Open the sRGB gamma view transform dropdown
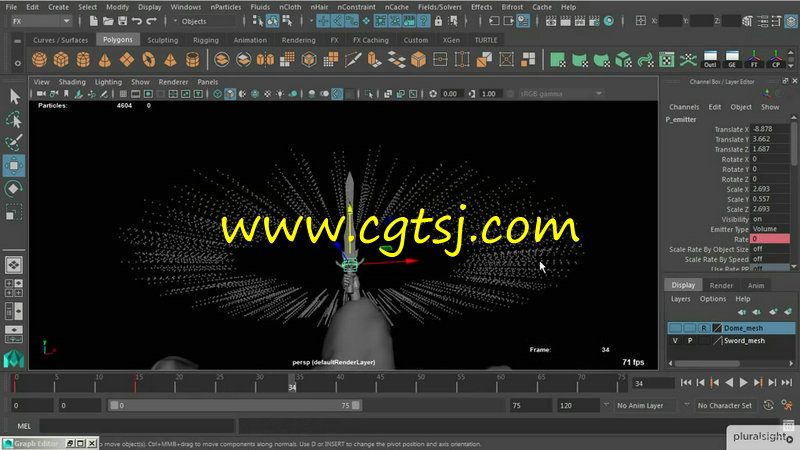Image resolution: width=800 pixels, height=450 pixels. coord(561,94)
